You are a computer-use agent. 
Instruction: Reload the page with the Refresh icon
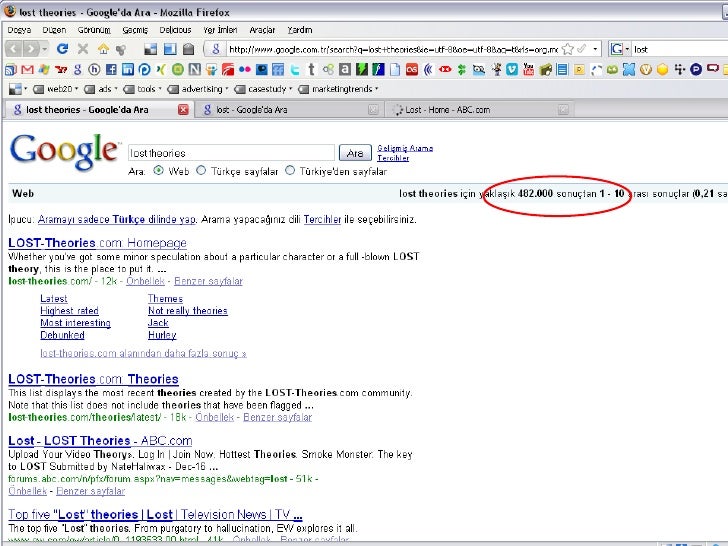[62, 48]
